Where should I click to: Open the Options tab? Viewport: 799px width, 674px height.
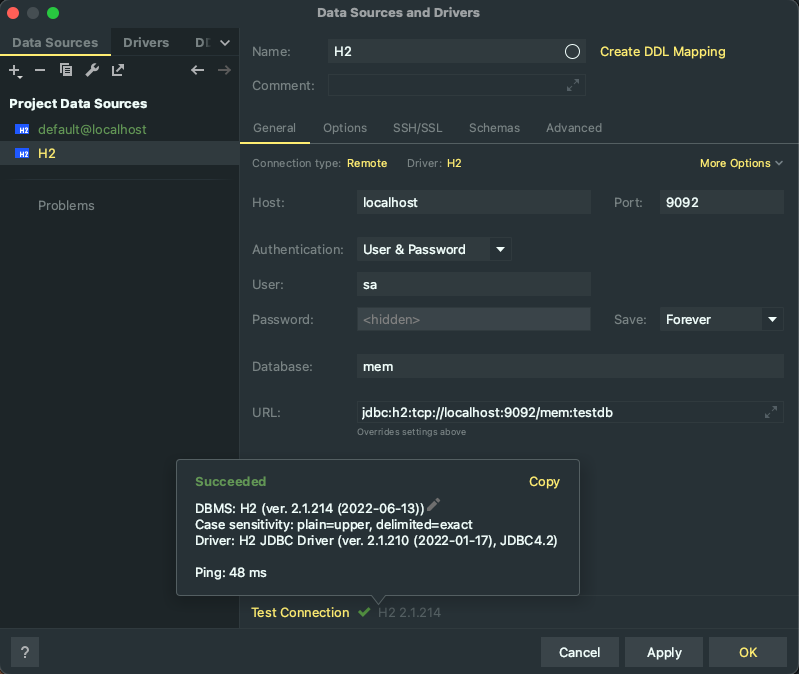[345, 128]
